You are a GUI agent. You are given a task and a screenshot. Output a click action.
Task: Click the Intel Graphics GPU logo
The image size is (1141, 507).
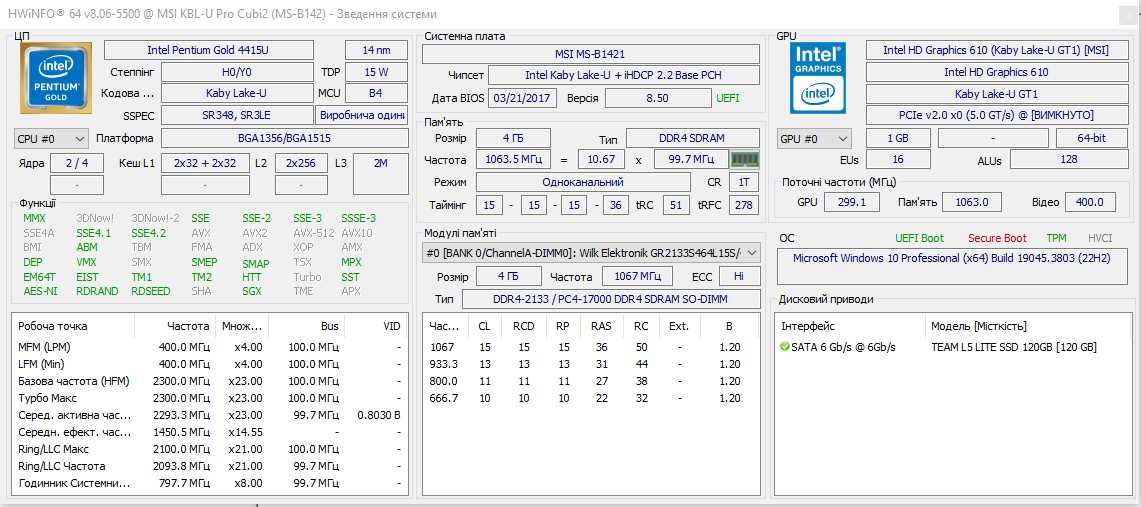tap(819, 78)
